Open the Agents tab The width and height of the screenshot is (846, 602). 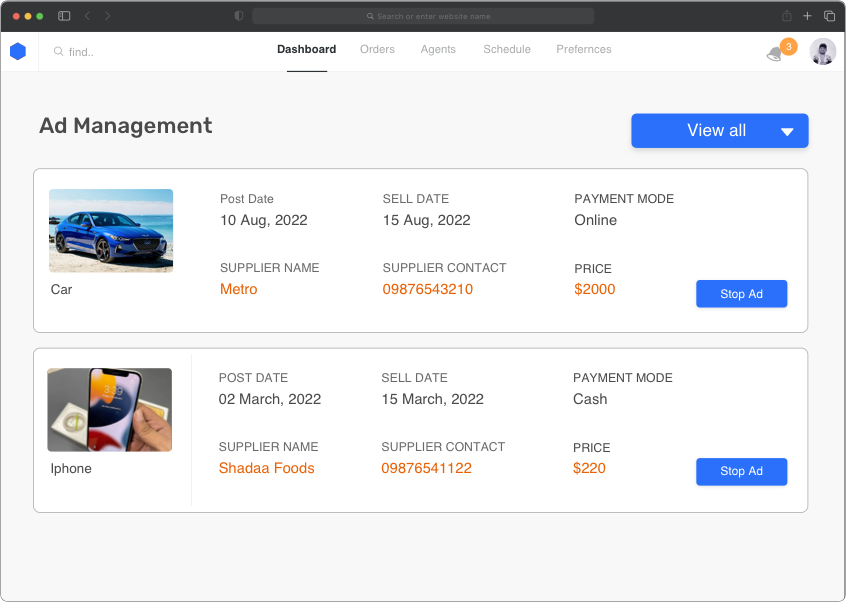click(438, 50)
